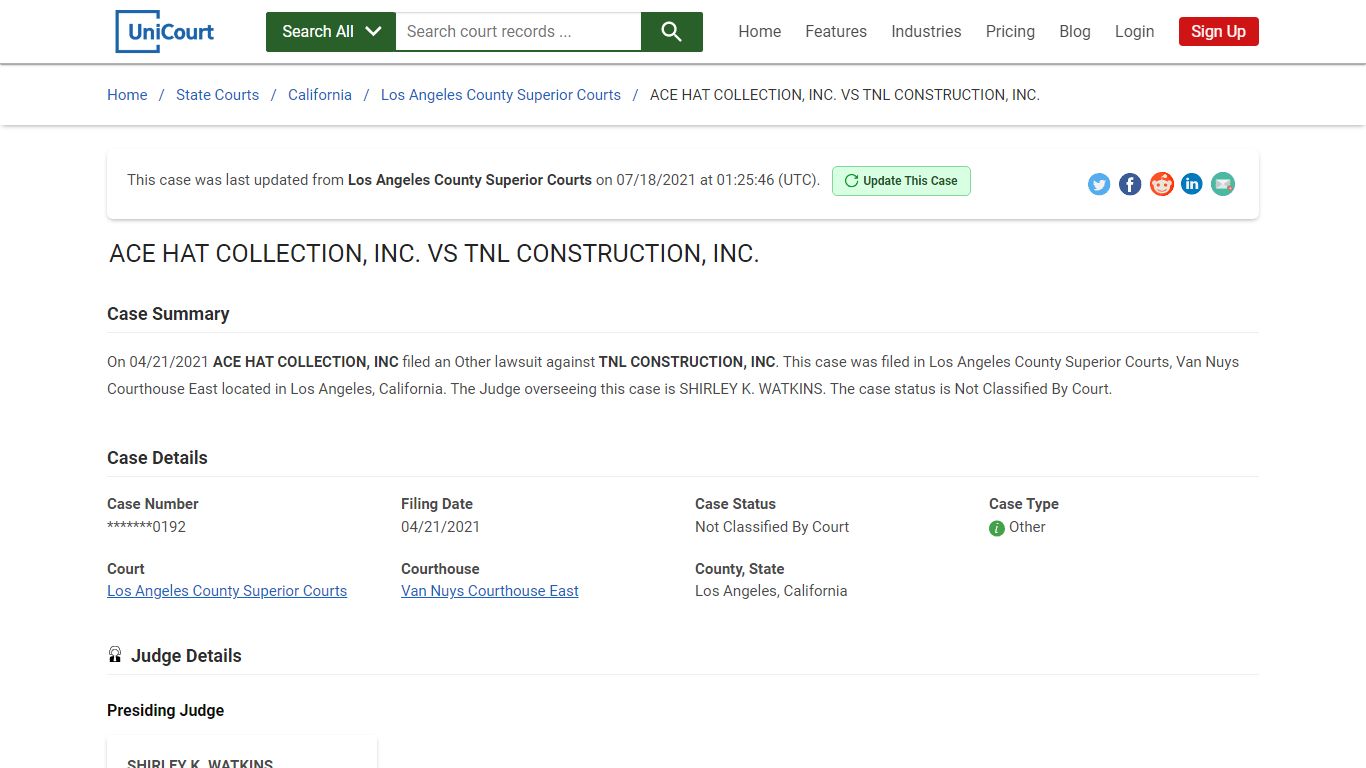Click the filing date 04/21/2021 value
1366x768 pixels.
440,527
